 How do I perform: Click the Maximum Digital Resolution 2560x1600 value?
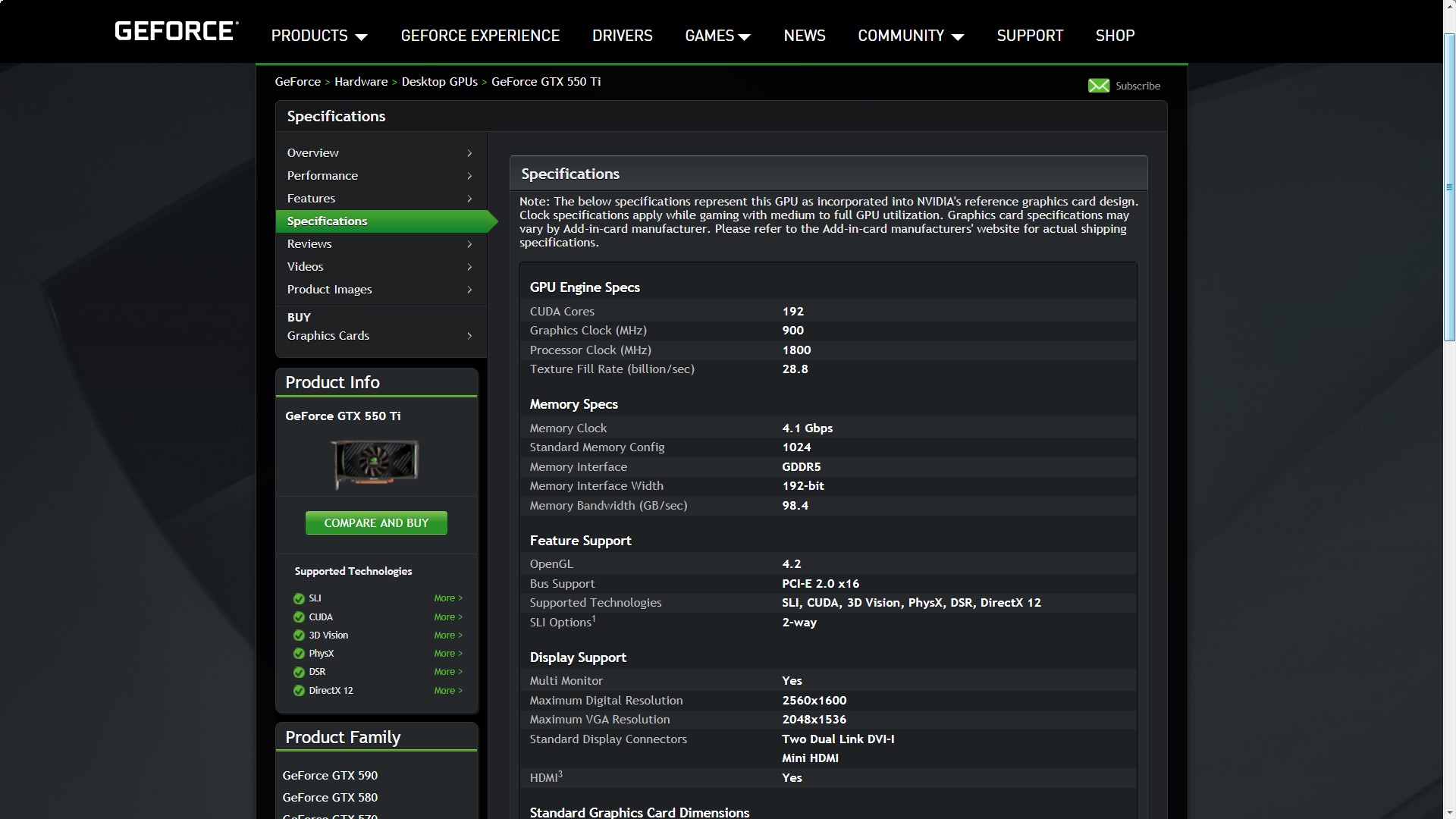[814, 701]
